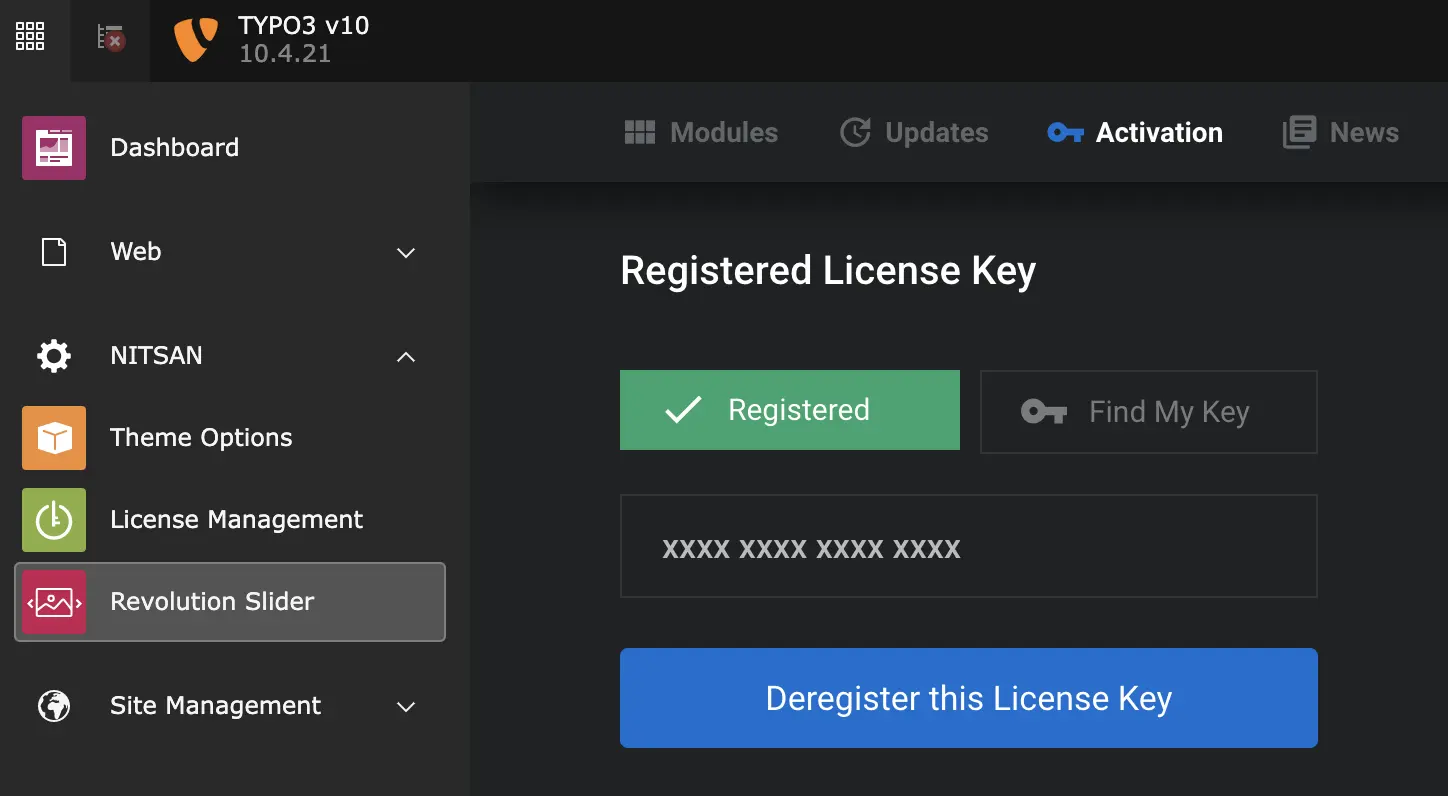Click the Web label in sidebar
The width and height of the screenshot is (1448, 796).
click(x=136, y=252)
